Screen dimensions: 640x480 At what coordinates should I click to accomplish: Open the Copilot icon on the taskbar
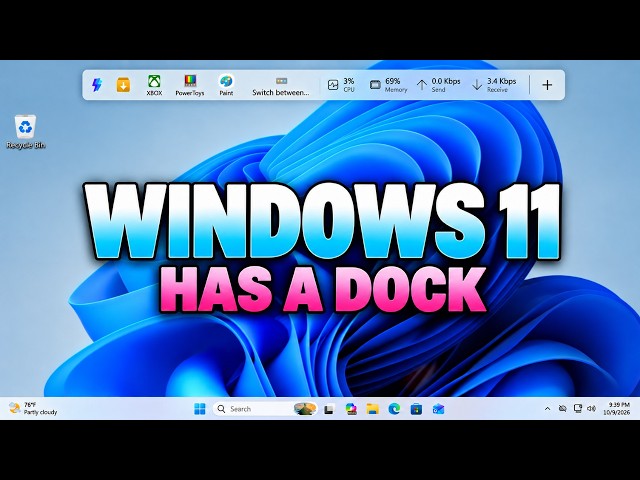pyautogui.click(x=351, y=409)
